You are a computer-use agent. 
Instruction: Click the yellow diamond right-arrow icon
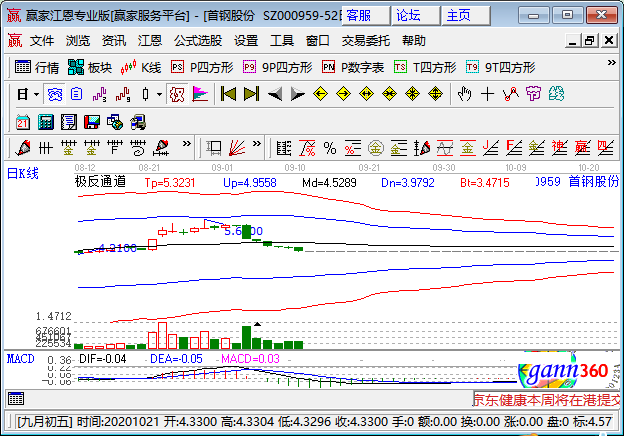343,94
